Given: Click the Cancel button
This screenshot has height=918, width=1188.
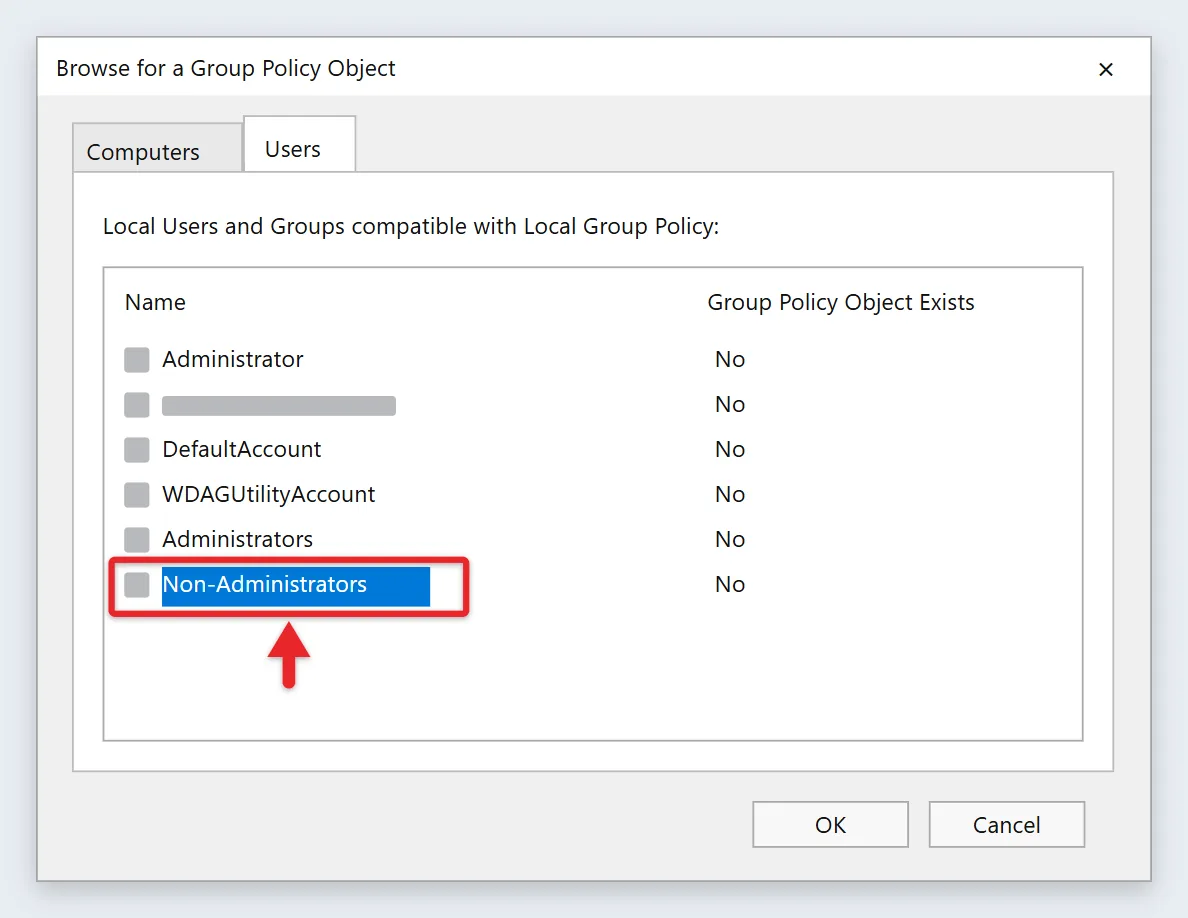Looking at the screenshot, I should 1007,825.
